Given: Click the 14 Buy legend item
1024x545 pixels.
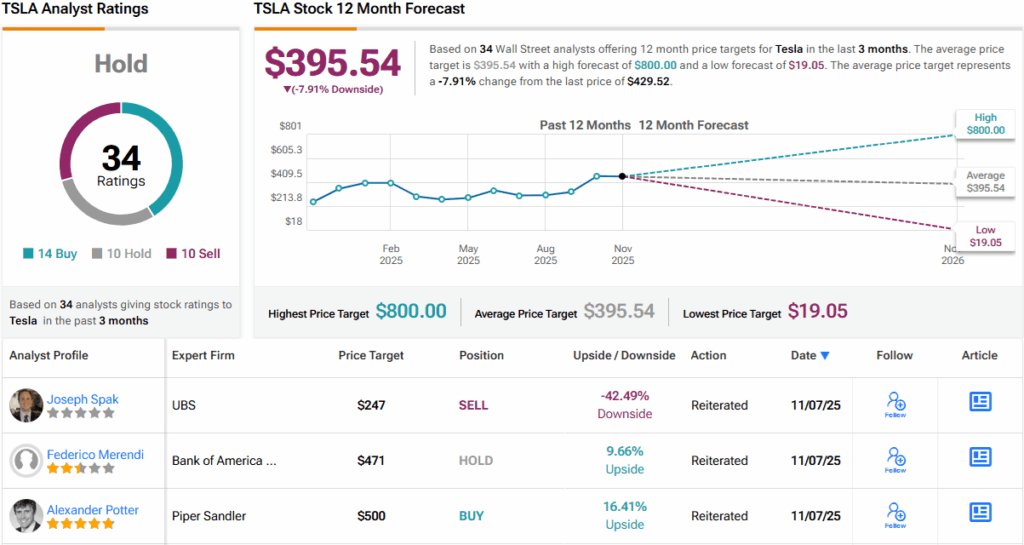Looking at the screenshot, I should coord(50,254).
